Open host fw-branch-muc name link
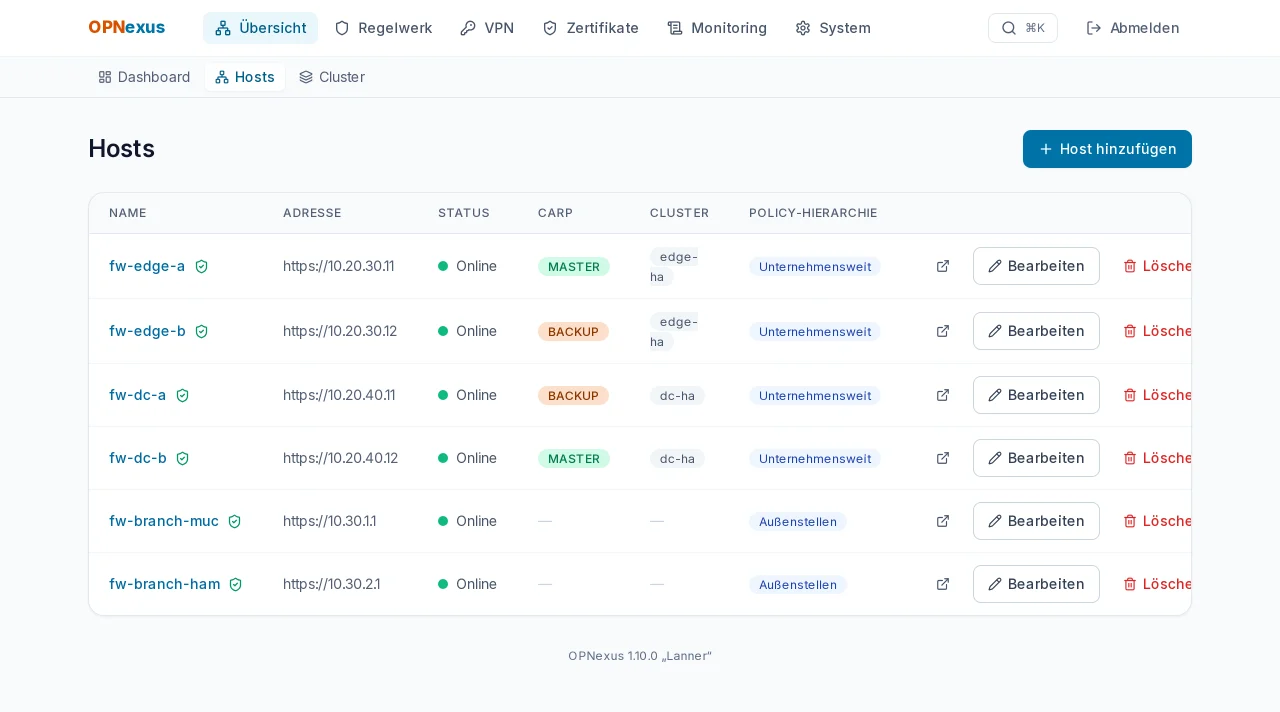 pos(164,521)
